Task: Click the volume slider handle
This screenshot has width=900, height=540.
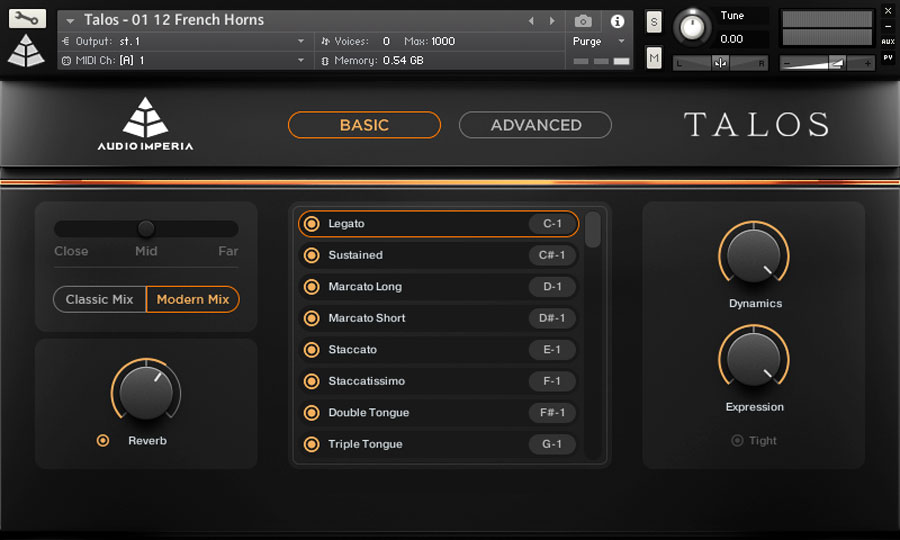Action: tap(837, 63)
